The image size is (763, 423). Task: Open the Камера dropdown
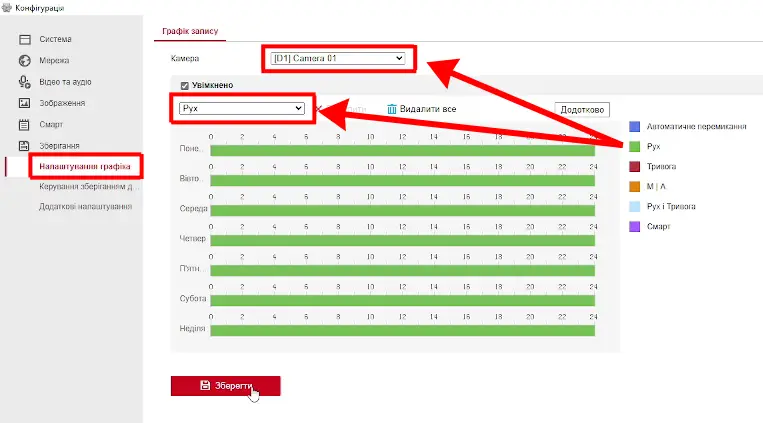click(x=338, y=59)
